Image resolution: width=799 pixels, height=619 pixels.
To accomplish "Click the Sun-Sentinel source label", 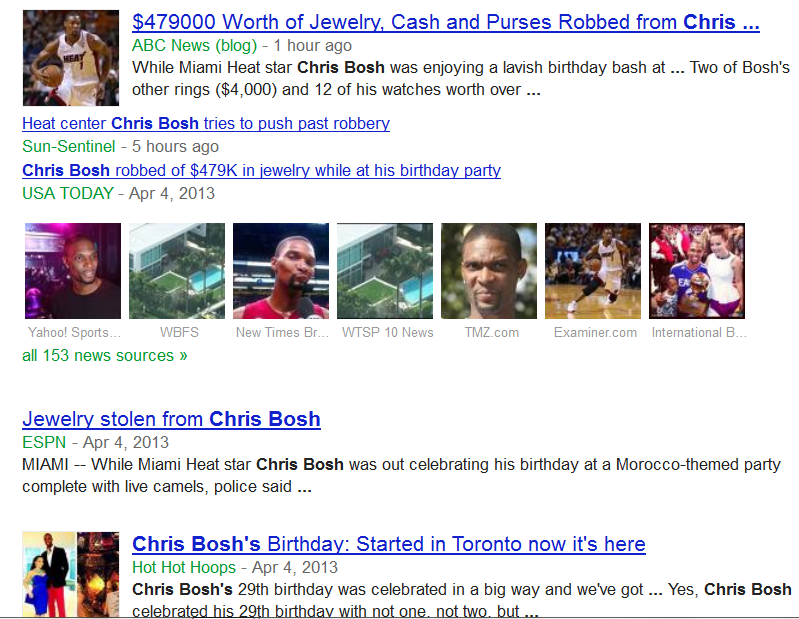I will [x=69, y=146].
